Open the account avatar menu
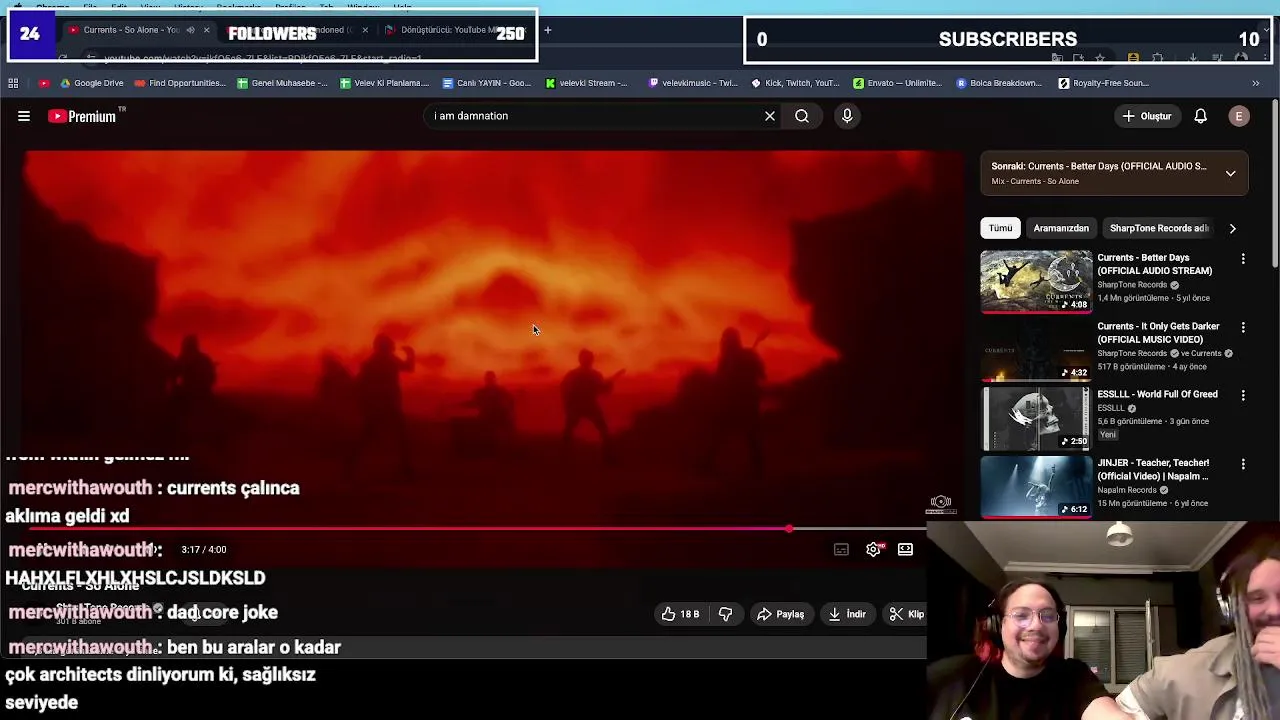Image resolution: width=1280 pixels, height=720 pixels. click(1239, 116)
